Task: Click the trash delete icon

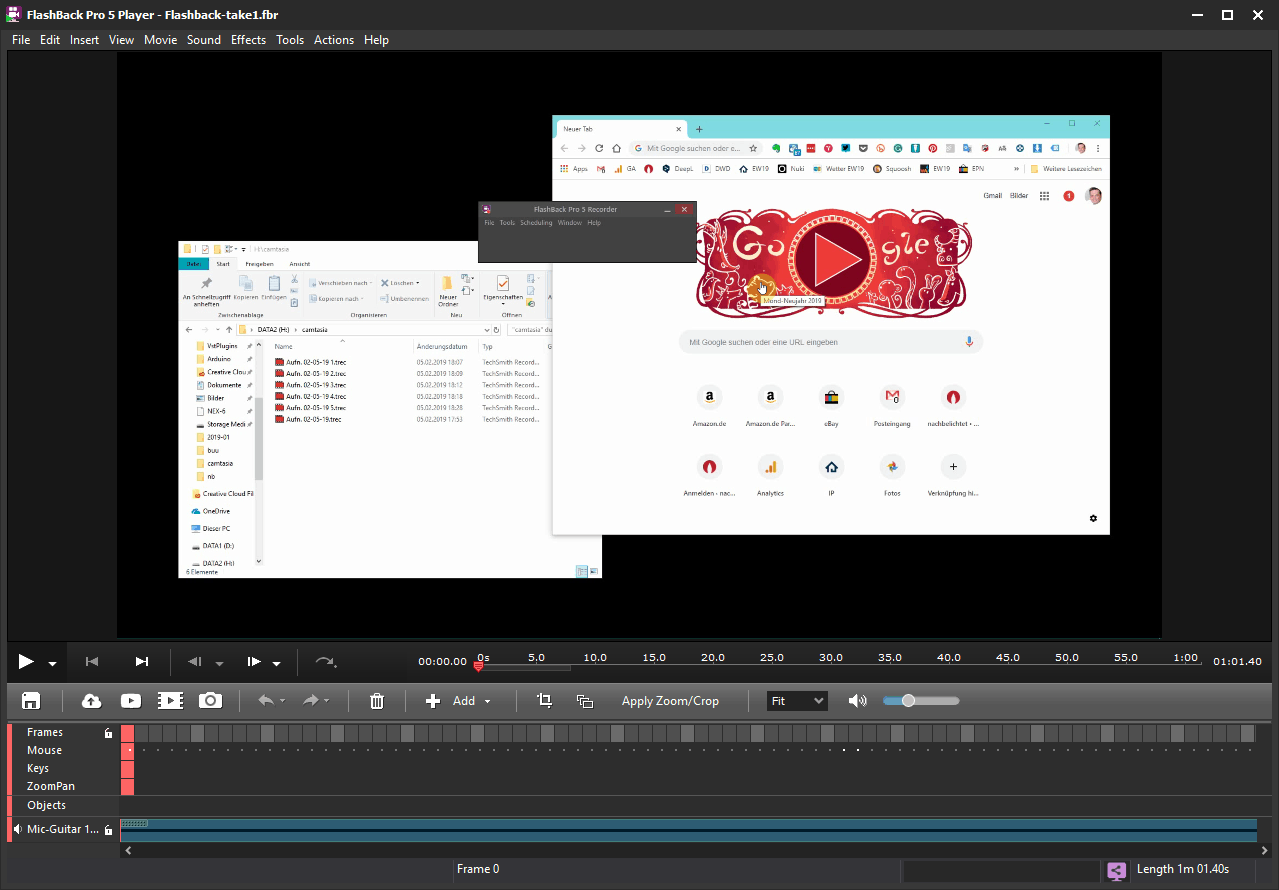Action: click(x=377, y=701)
